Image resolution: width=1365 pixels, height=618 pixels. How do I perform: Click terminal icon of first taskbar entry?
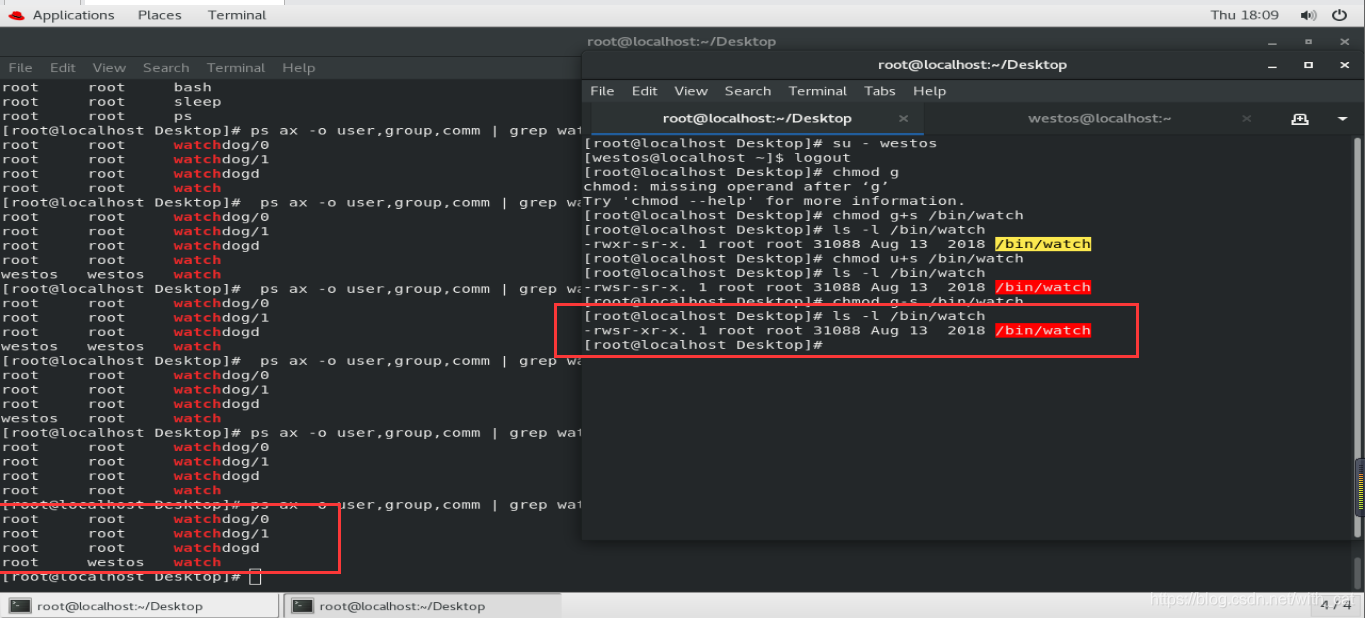(22, 606)
